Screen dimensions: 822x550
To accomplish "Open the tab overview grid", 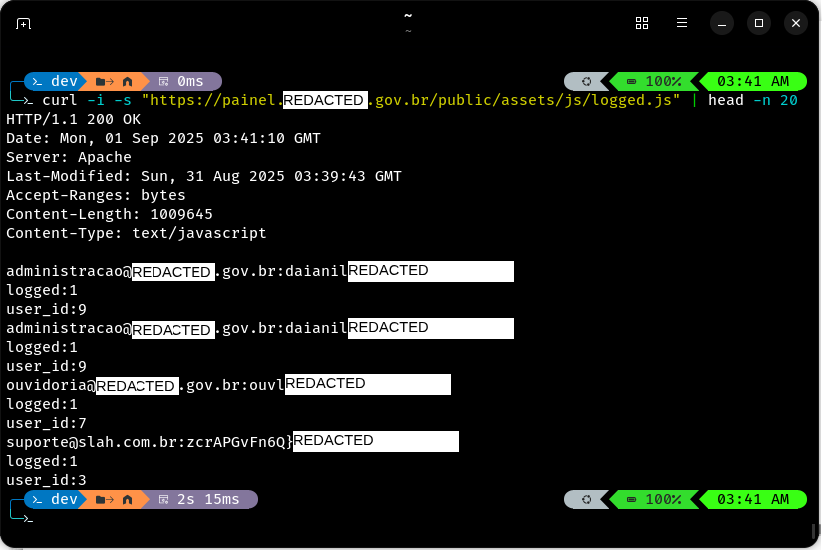I will (642, 23).
